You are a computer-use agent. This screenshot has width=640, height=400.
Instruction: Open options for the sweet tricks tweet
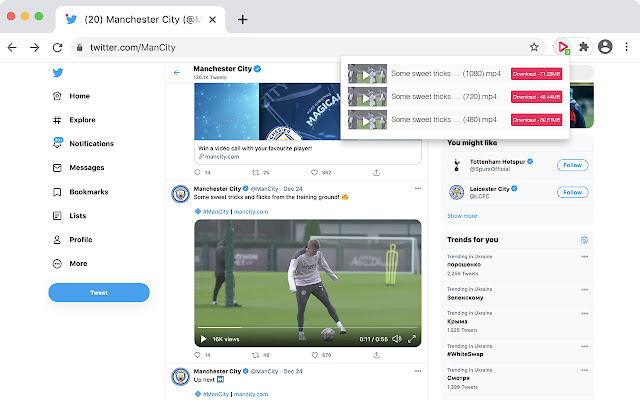pyautogui.click(x=418, y=189)
